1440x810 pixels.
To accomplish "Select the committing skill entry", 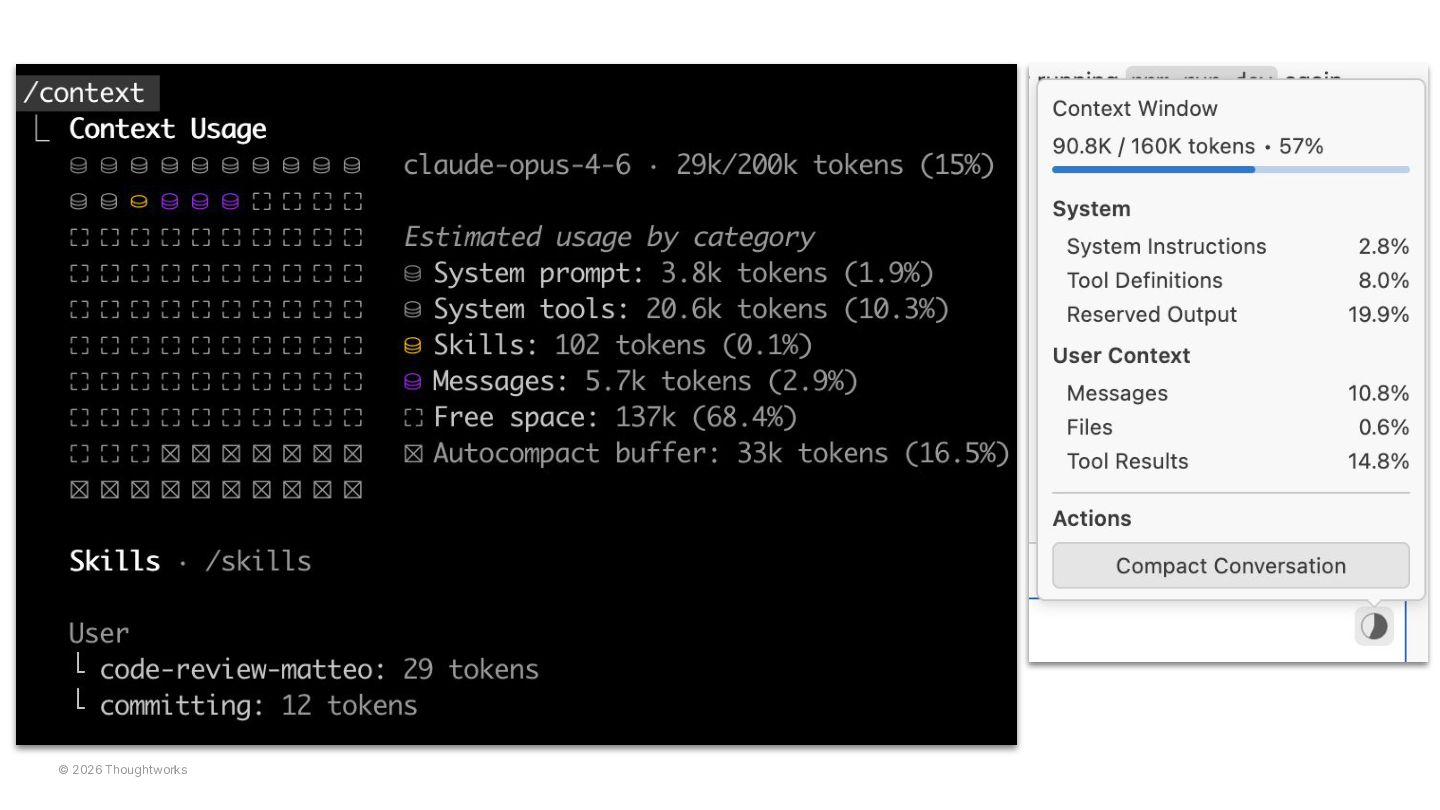I will [182, 705].
